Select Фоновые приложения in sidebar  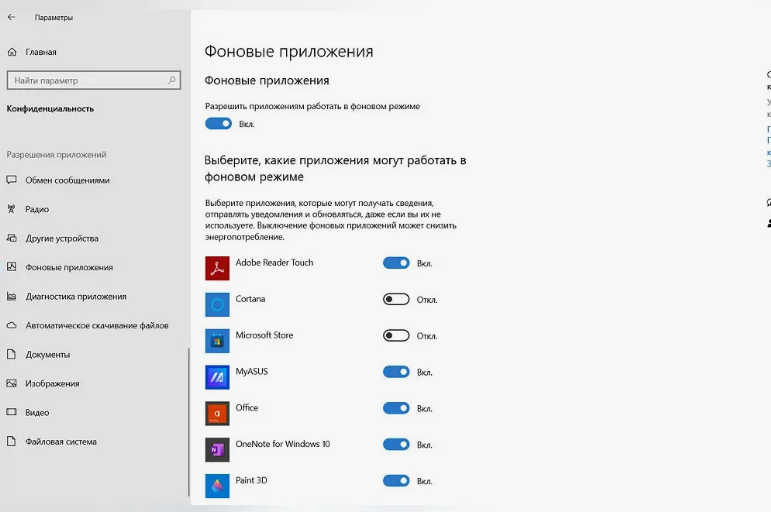[x=69, y=268]
